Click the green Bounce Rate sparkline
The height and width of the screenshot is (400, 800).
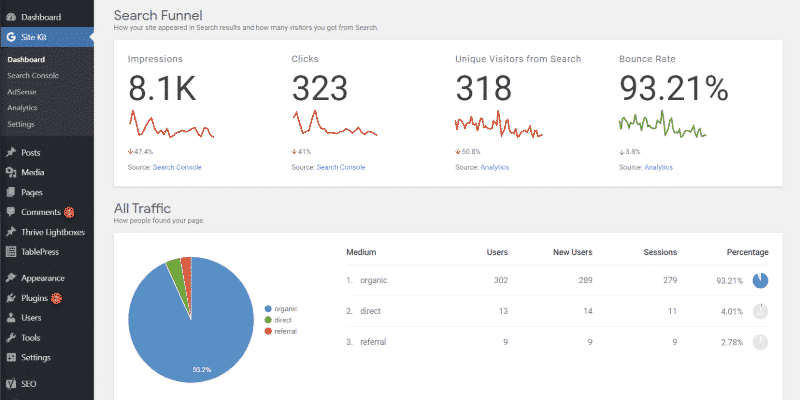click(x=662, y=124)
